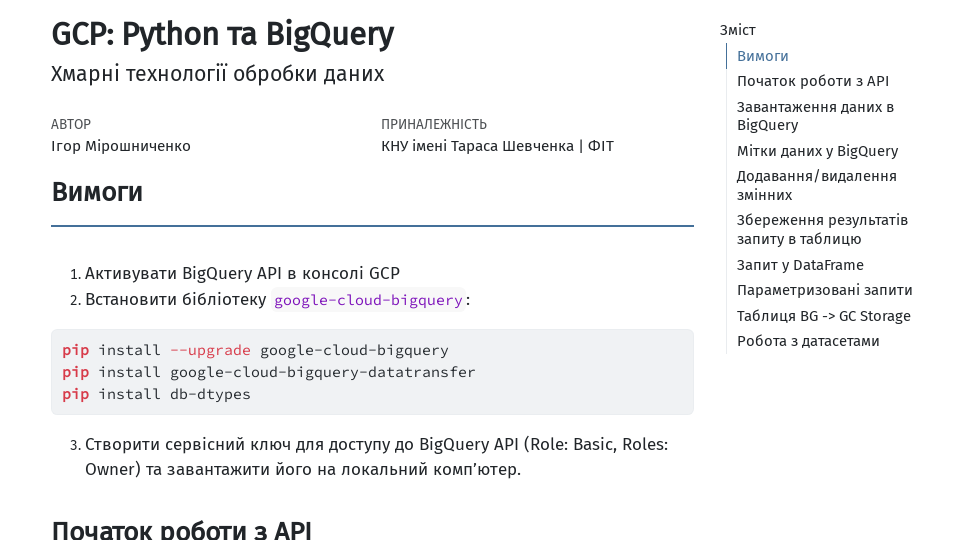Click the 'Початок роботи з API' body heading
The image size is (960, 540).
[181, 530]
